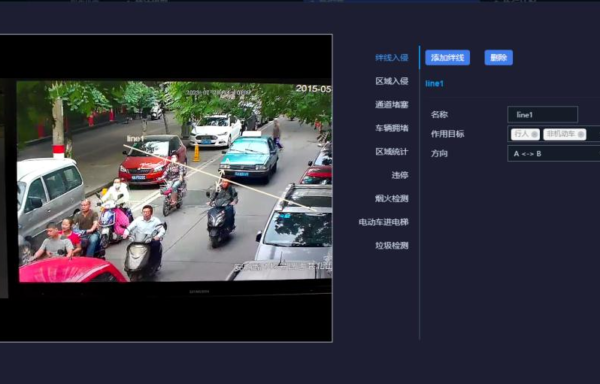Viewport: 600px width, 384px height.
Task: Select the line1 label in video preview
Action: click(135, 138)
